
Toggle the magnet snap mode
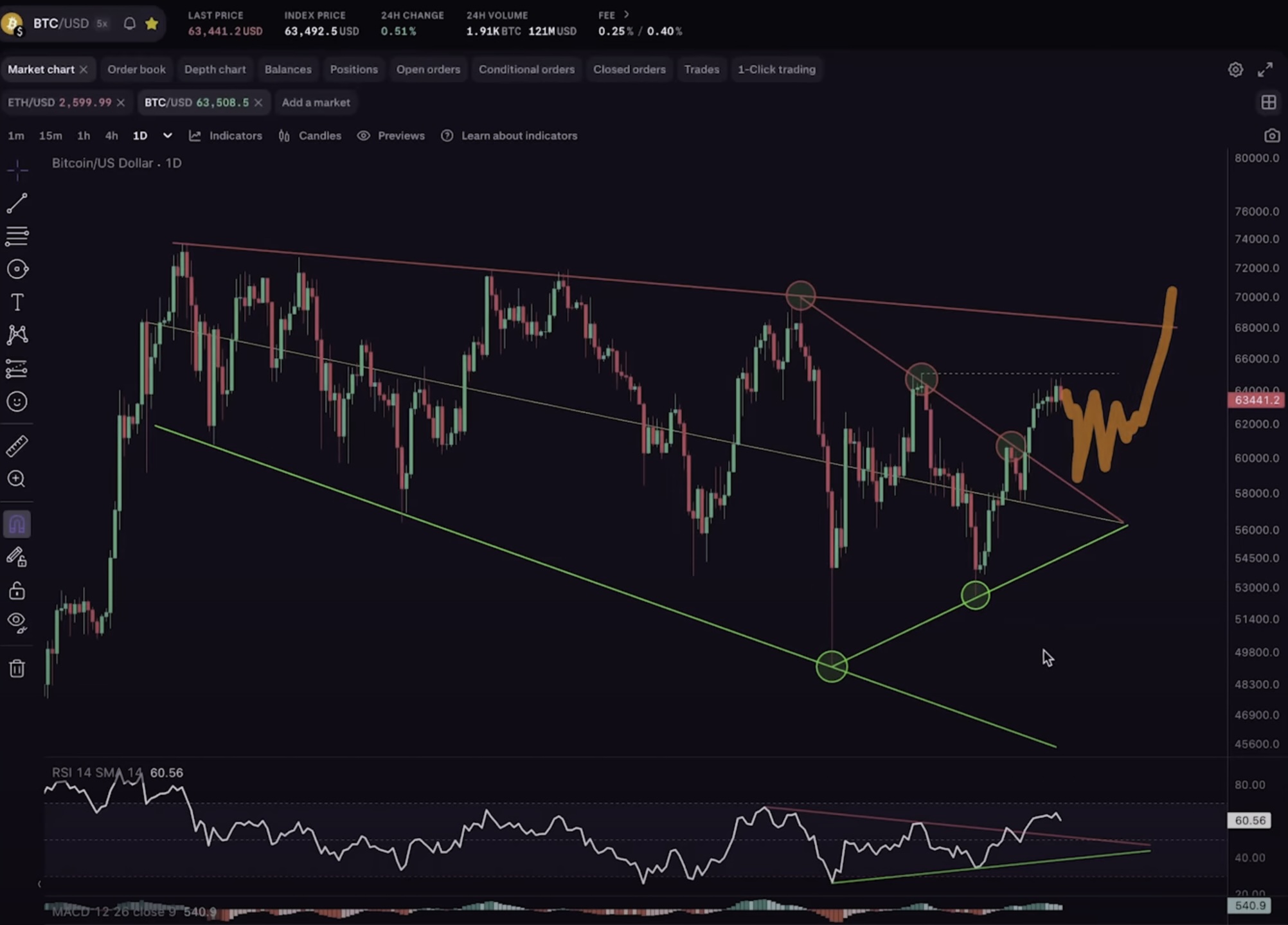click(17, 525)
